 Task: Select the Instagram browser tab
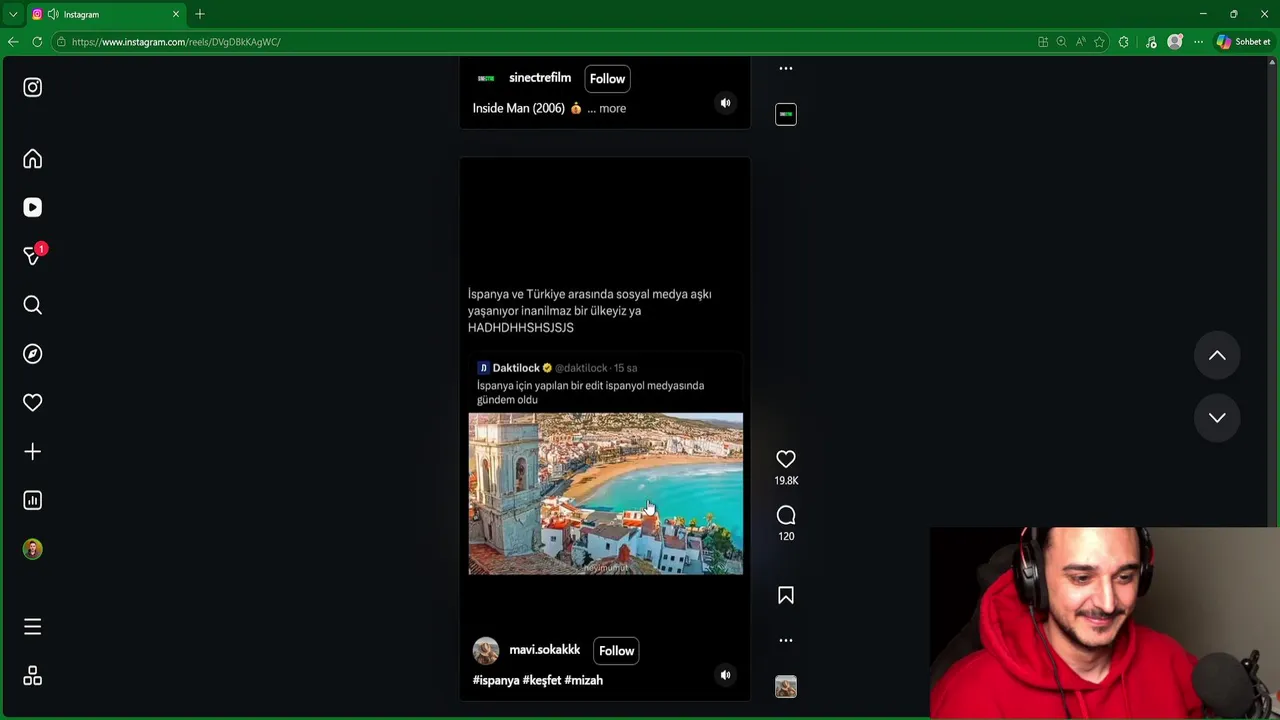(x=106, y=14)
